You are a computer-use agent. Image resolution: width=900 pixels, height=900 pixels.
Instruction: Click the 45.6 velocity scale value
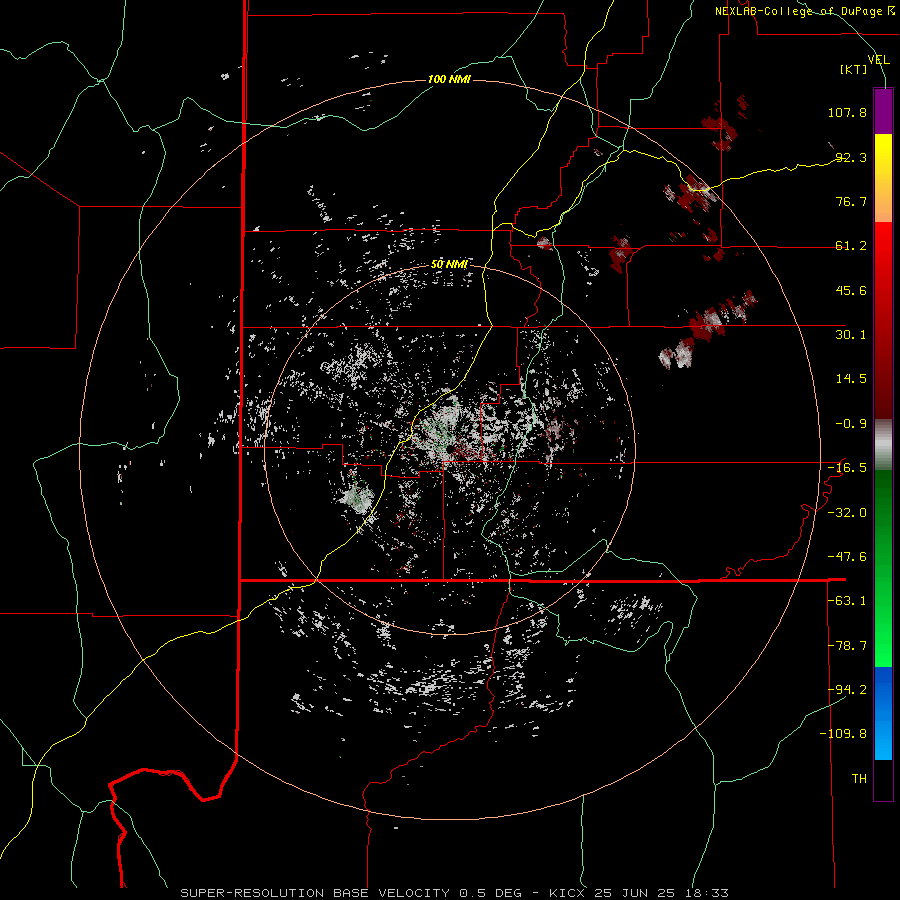click(851, 290)
